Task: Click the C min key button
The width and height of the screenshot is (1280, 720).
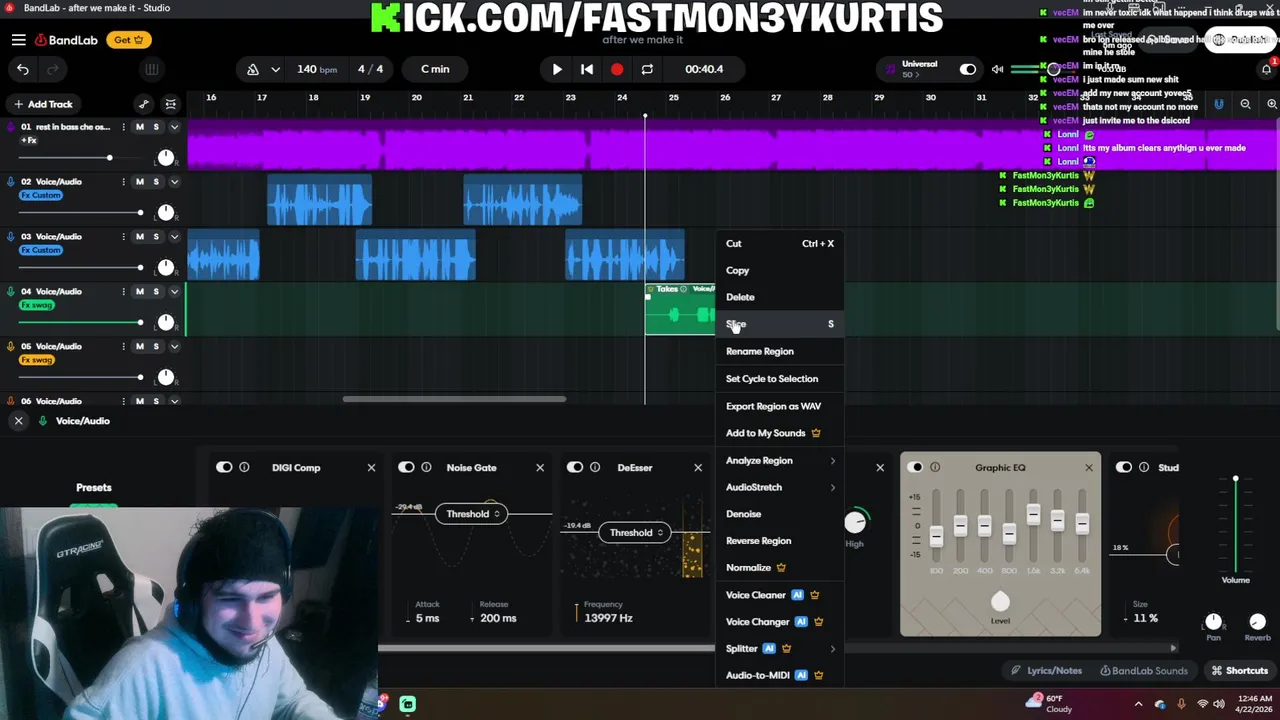Action: 435,69
